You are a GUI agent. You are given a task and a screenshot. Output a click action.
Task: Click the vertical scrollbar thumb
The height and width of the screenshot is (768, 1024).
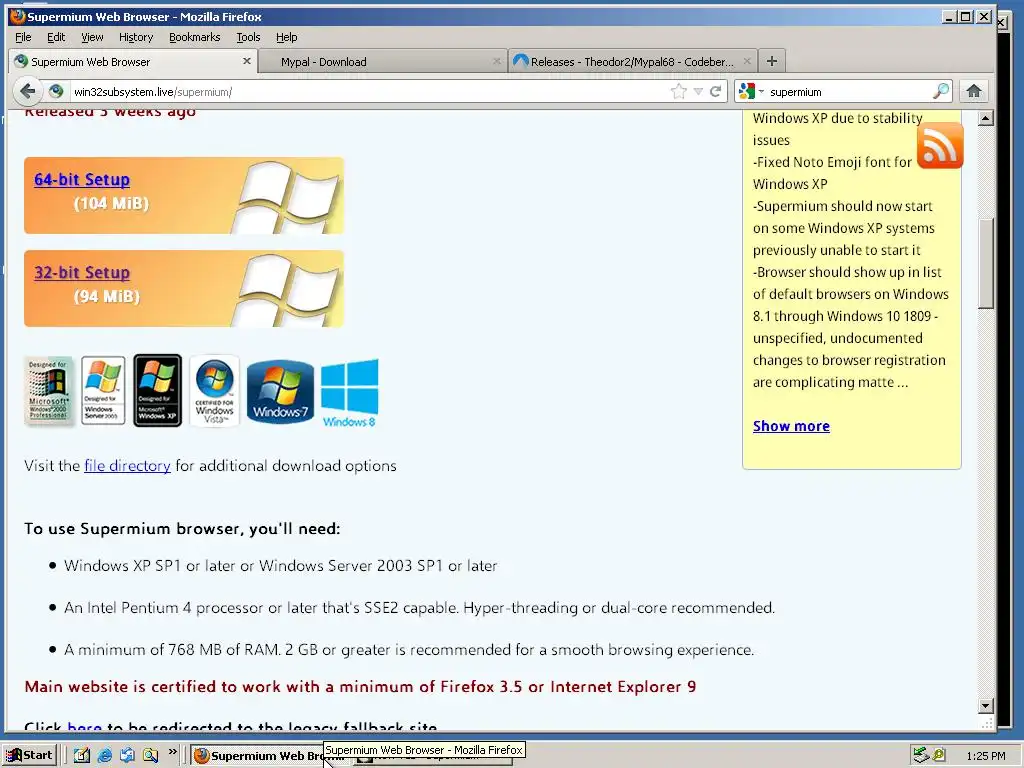click(986, 263)
